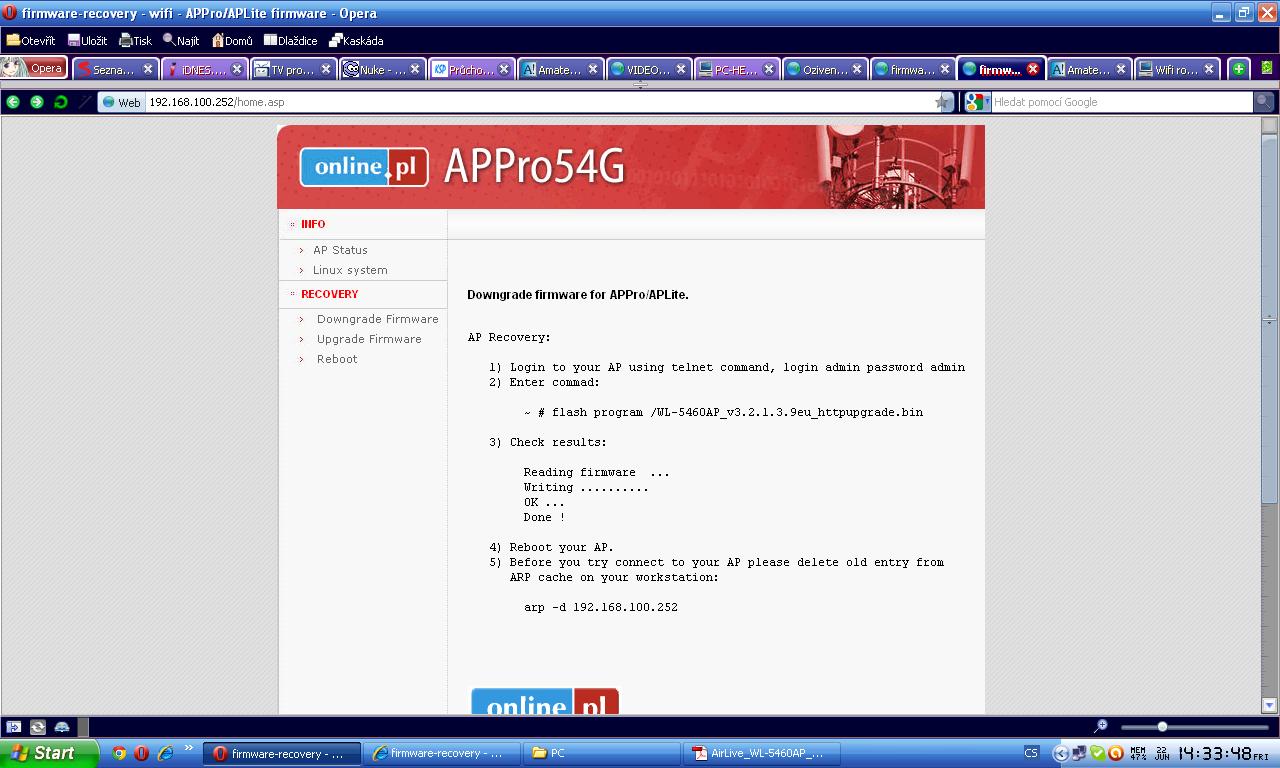Click the online.pl logo in header

click(x=364, y=167)
